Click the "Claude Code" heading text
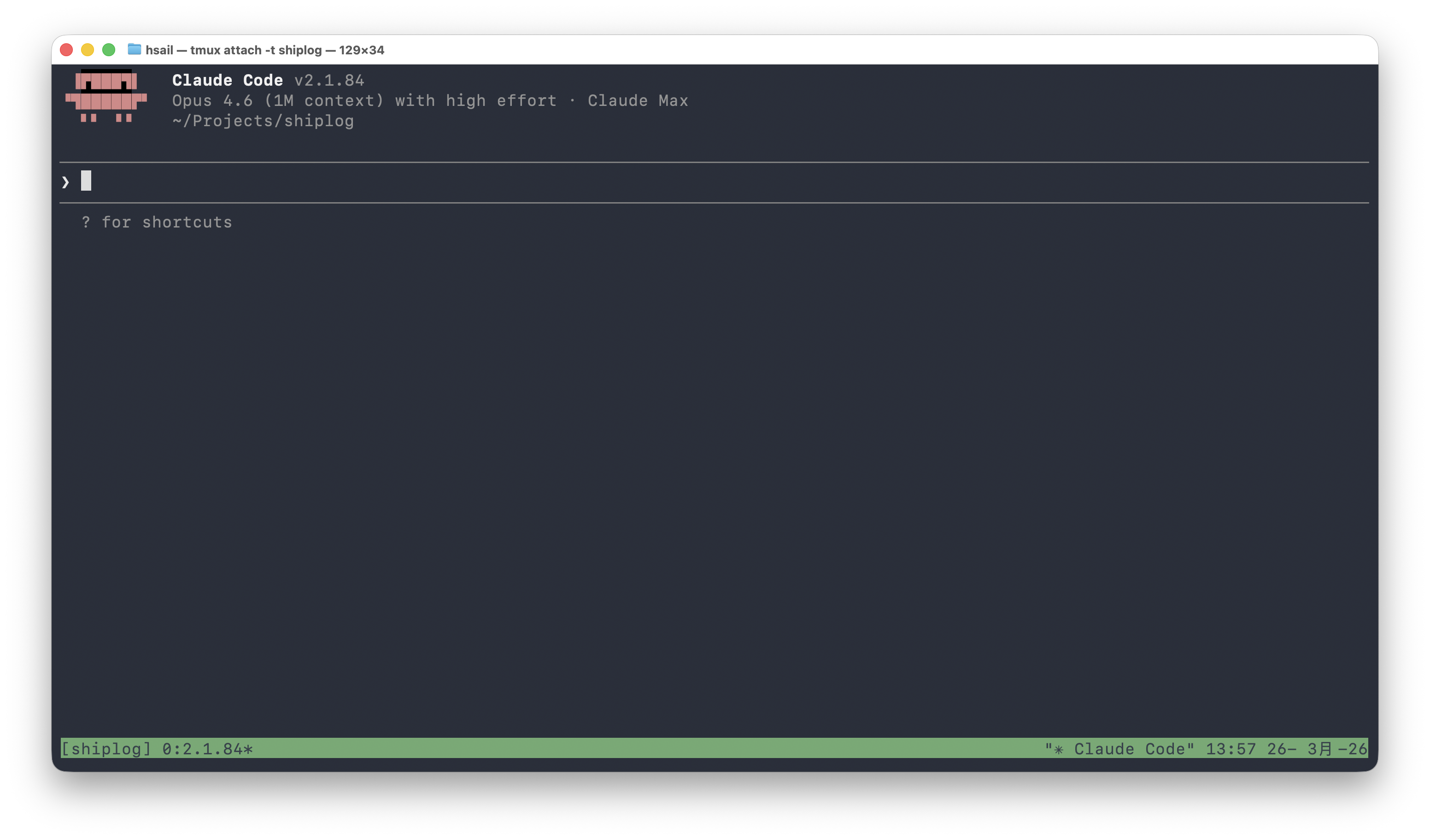The image size is (1430, 840). coord(228,81)
